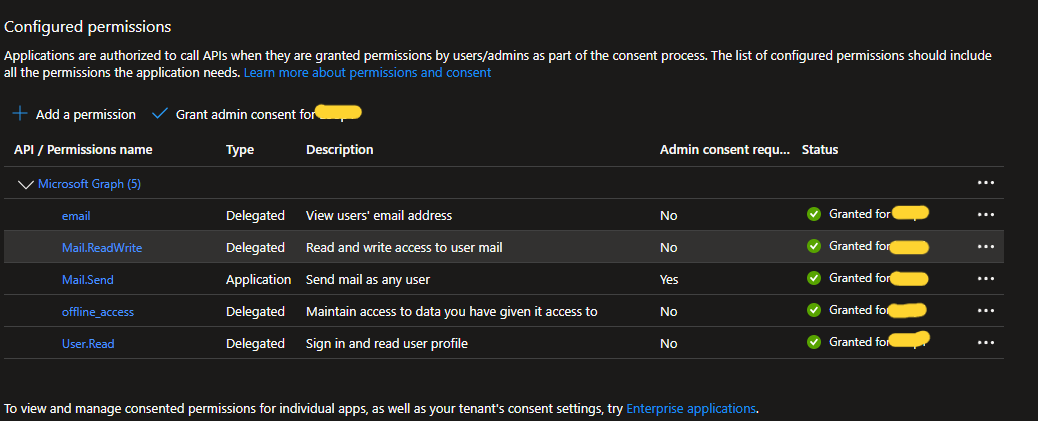Image resolution: width=1038 pixels, height=421 pixels.
Task: Open the Microsoft Graph (5) API link
Action: [89, 184]
